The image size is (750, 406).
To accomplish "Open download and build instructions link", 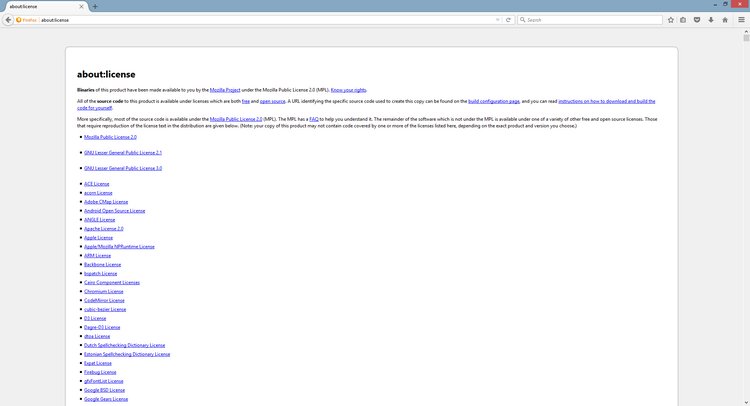I will coord(607,101).
